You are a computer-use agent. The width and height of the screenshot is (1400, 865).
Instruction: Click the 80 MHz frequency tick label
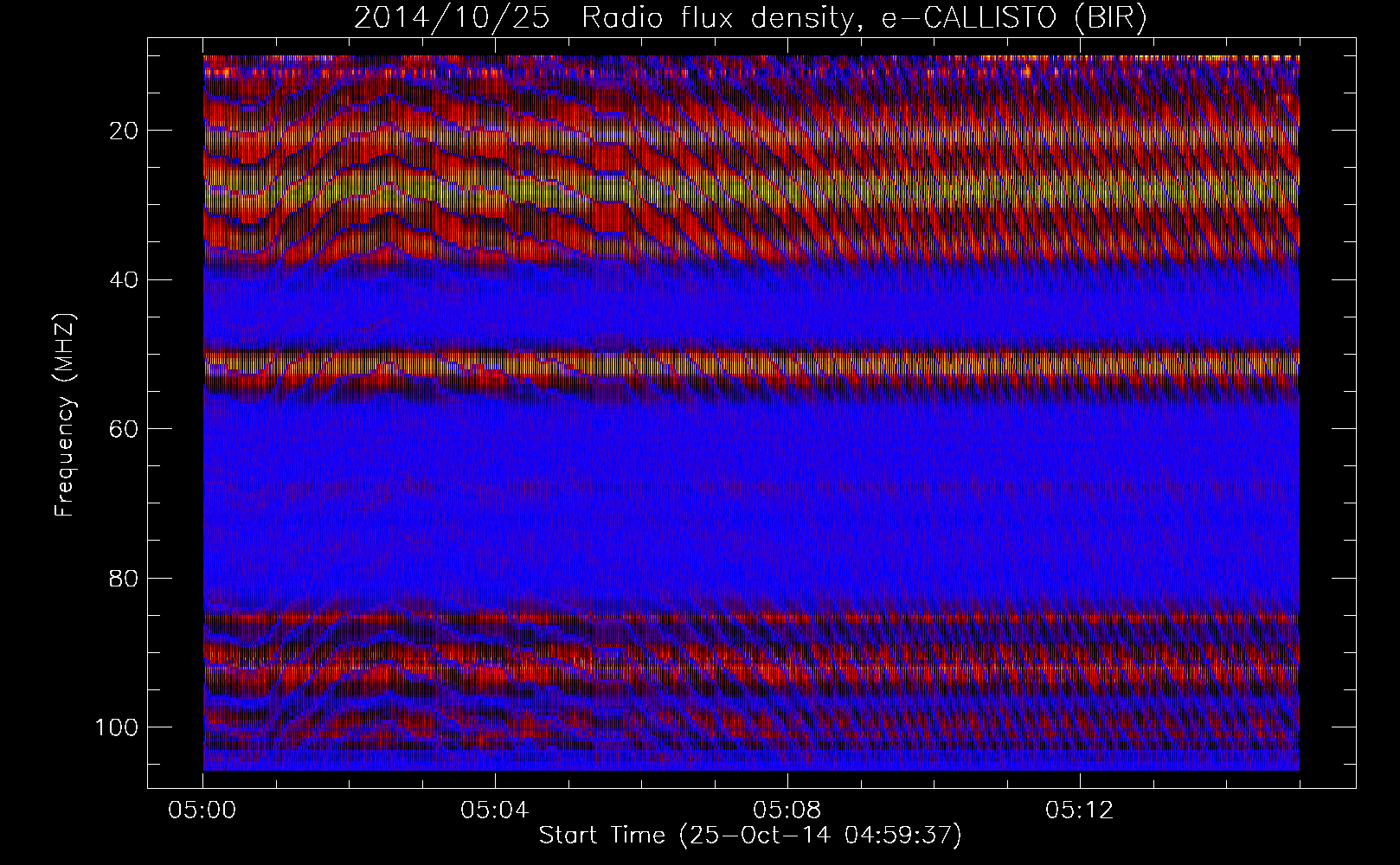[123, 578]
